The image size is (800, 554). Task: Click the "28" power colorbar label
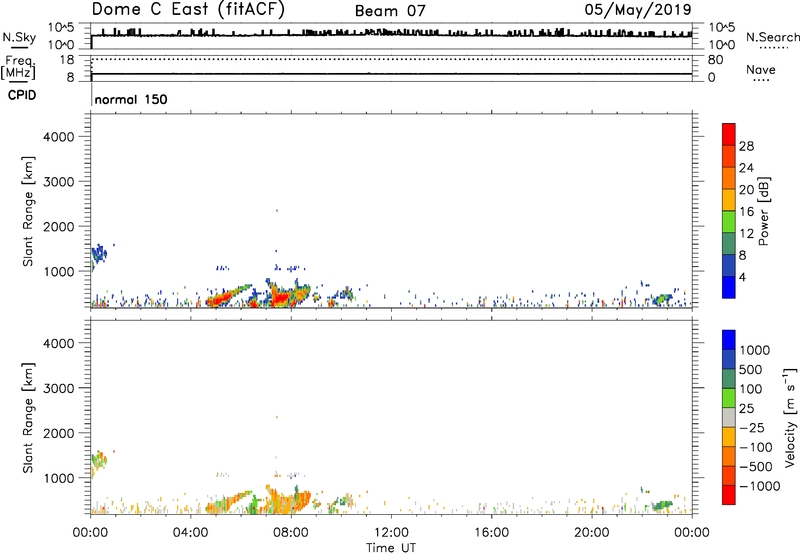pyautogui.click(x=746, y=146)
